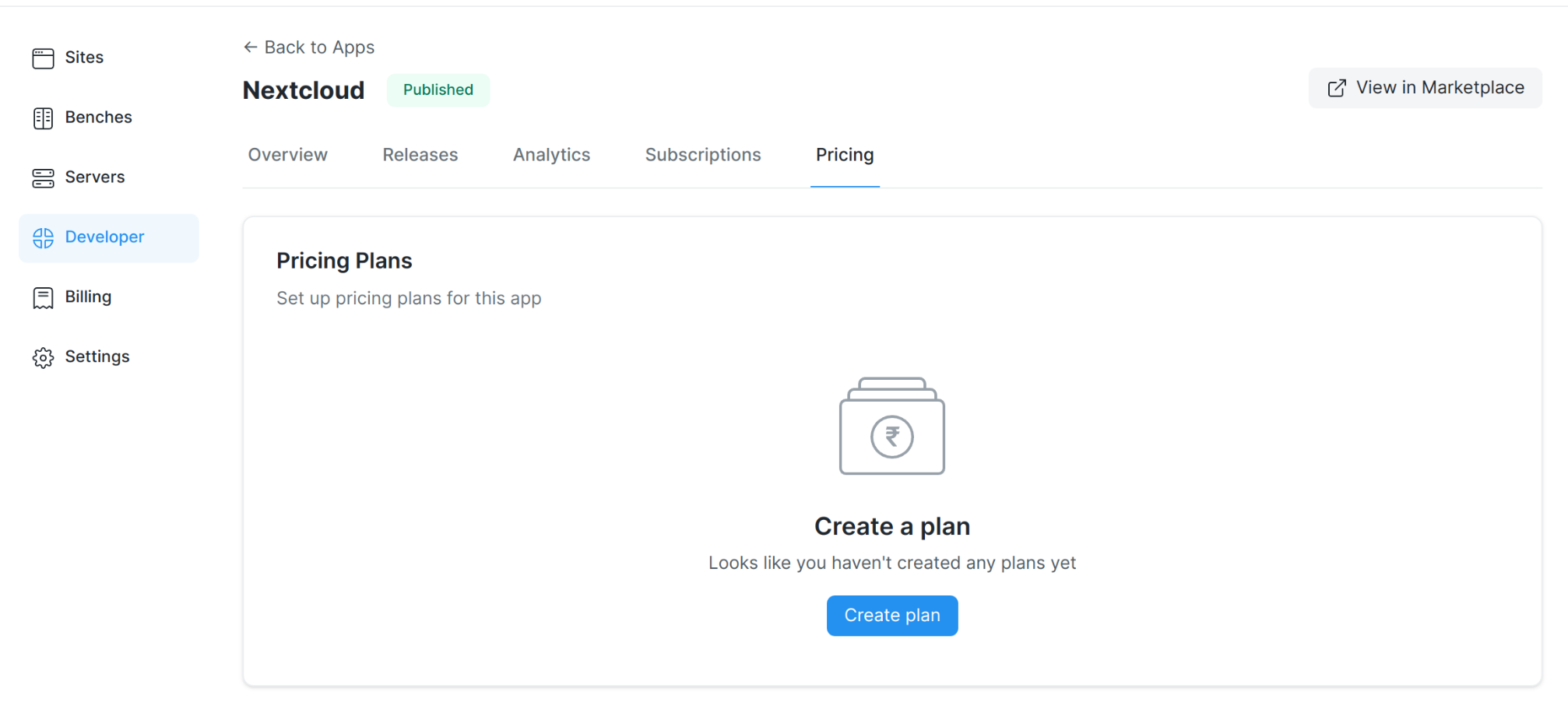Click 'Set up pricing plans for this app' text
1568x727 pixels.
pos(409,299)
